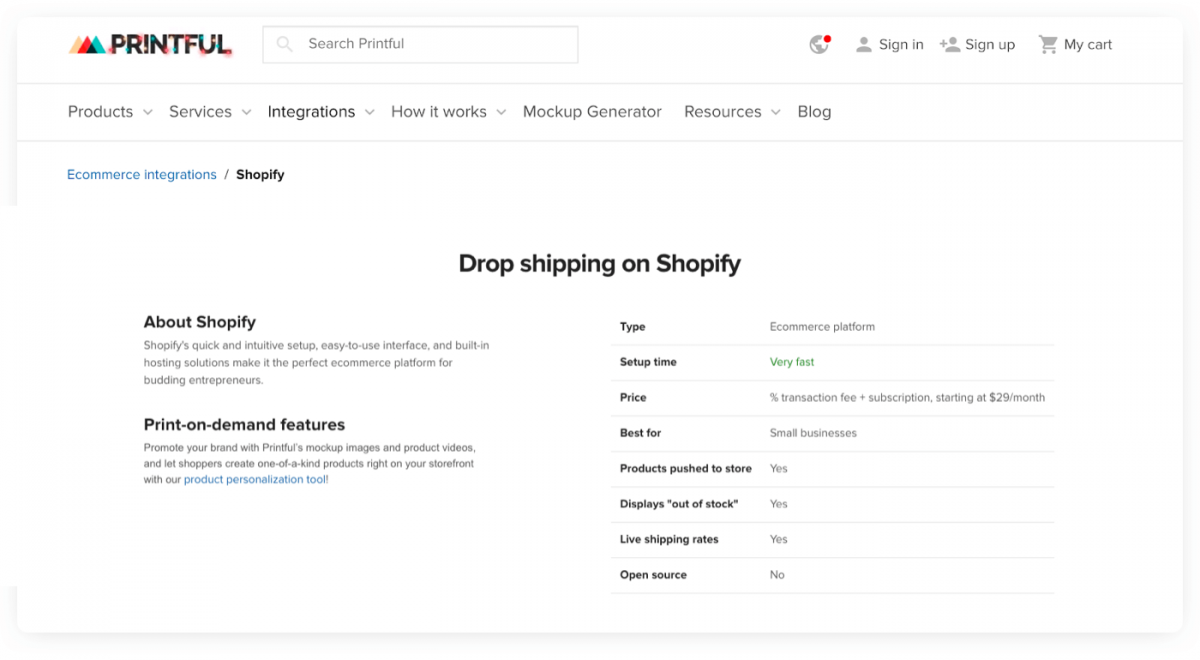Image resolution: width=1200 pixels, height=660 pixels.
Task: Click the Best for label
Action: coord(640,433)
